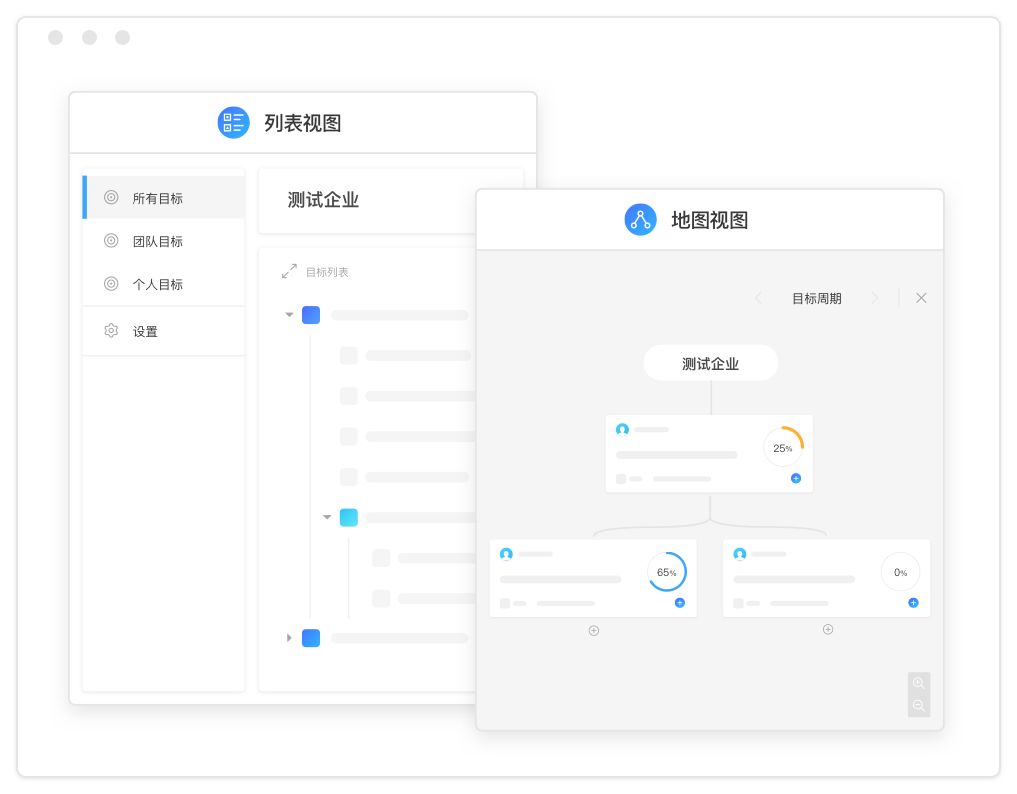Image resolution: width=1017 pixels, height=794 pixels.
Task: Go to previous 目标周期 period
Action: pos(758,298)
